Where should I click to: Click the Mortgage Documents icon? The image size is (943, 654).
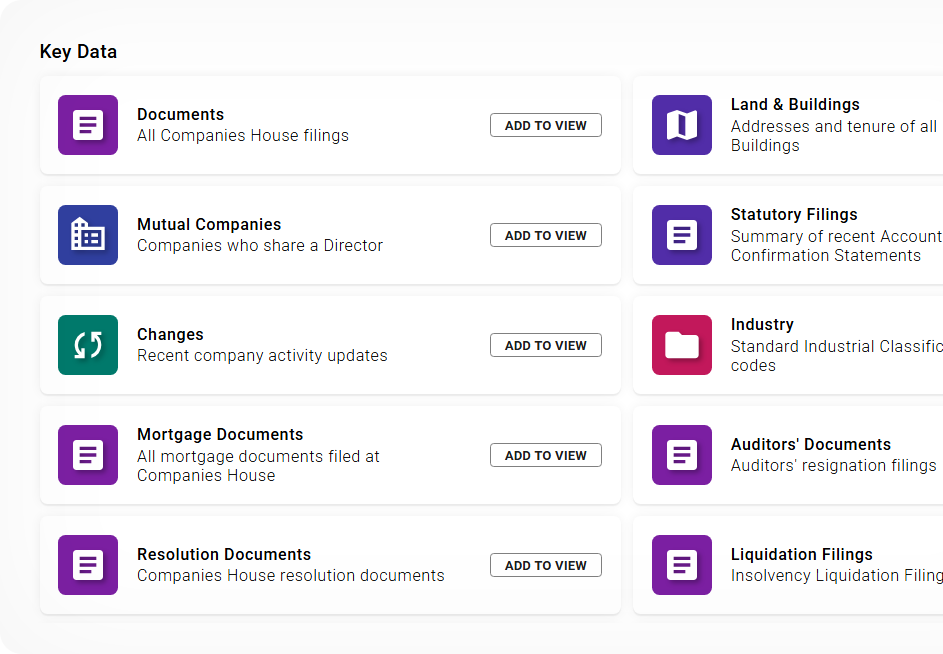88,455
